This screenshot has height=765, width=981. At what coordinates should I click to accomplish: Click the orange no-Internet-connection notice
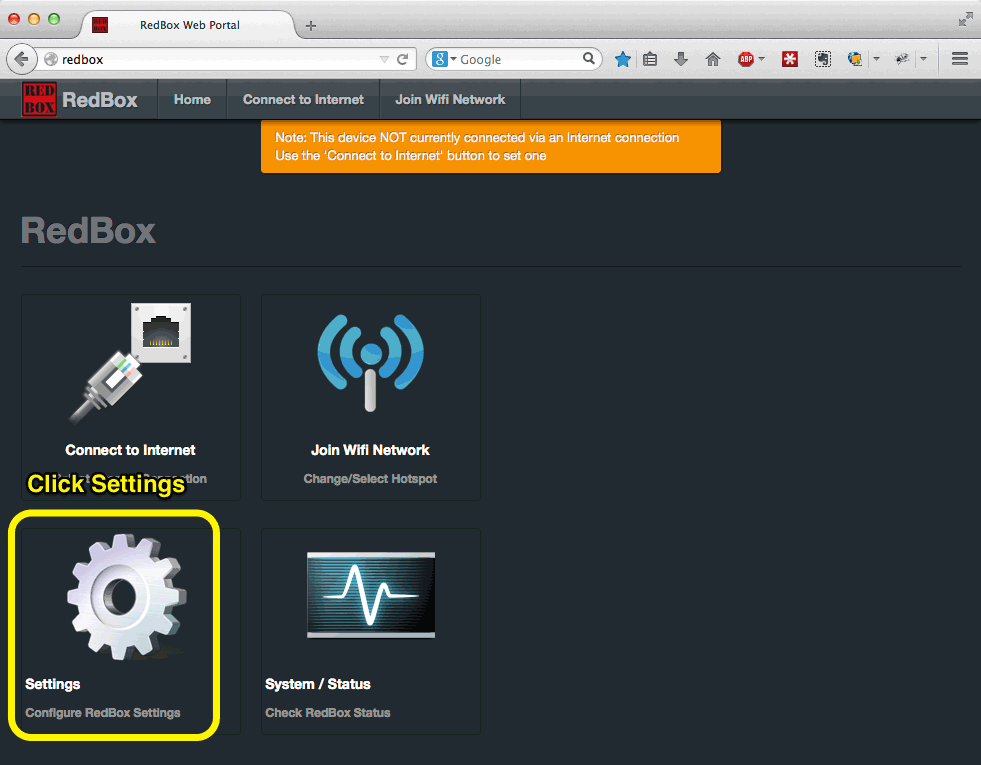point(490,146)
